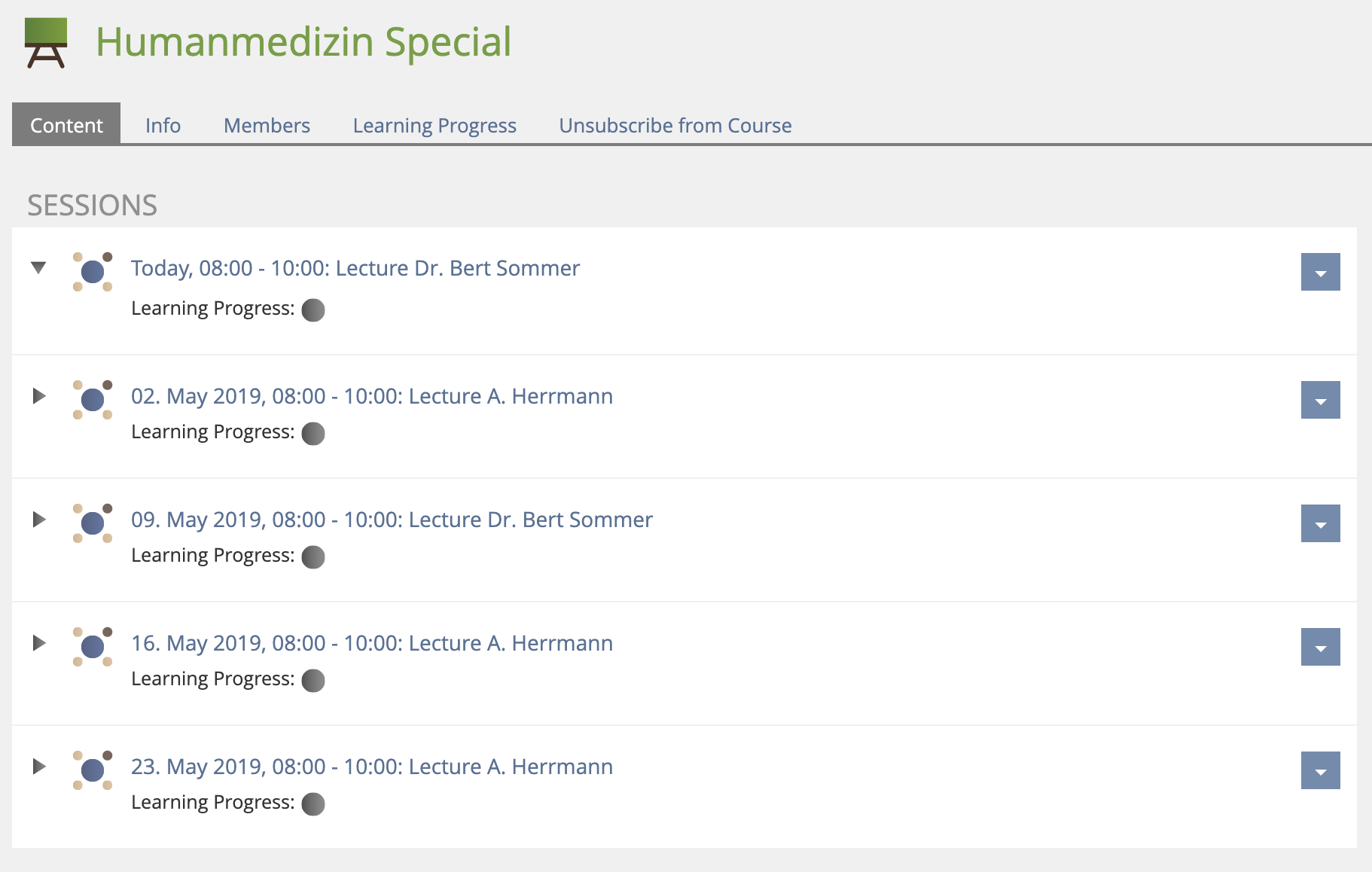Viewport: 1372px width, 872px height.
Task: Expand the 16. May 2019 session
Action: pos(38,643)
